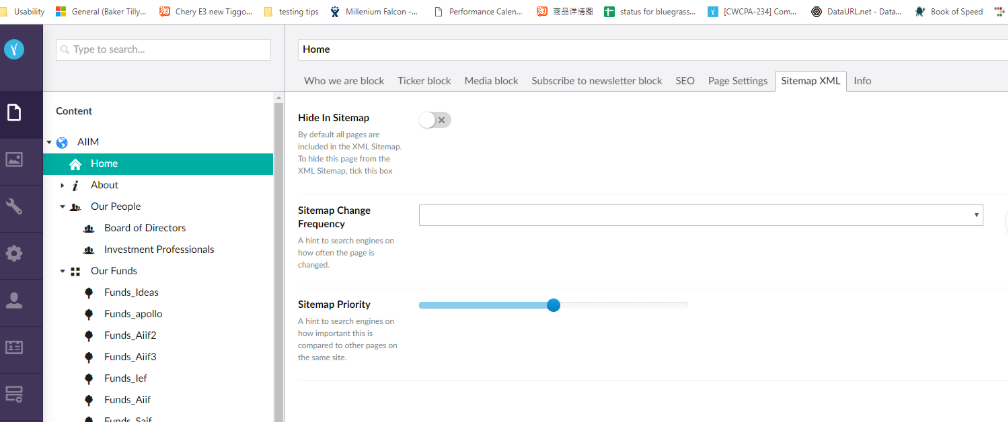Image resolution: width=1008 pixels, height=422 pixels.
Task: Select Investment Professionals tree item
Action: tap(159, 250)
